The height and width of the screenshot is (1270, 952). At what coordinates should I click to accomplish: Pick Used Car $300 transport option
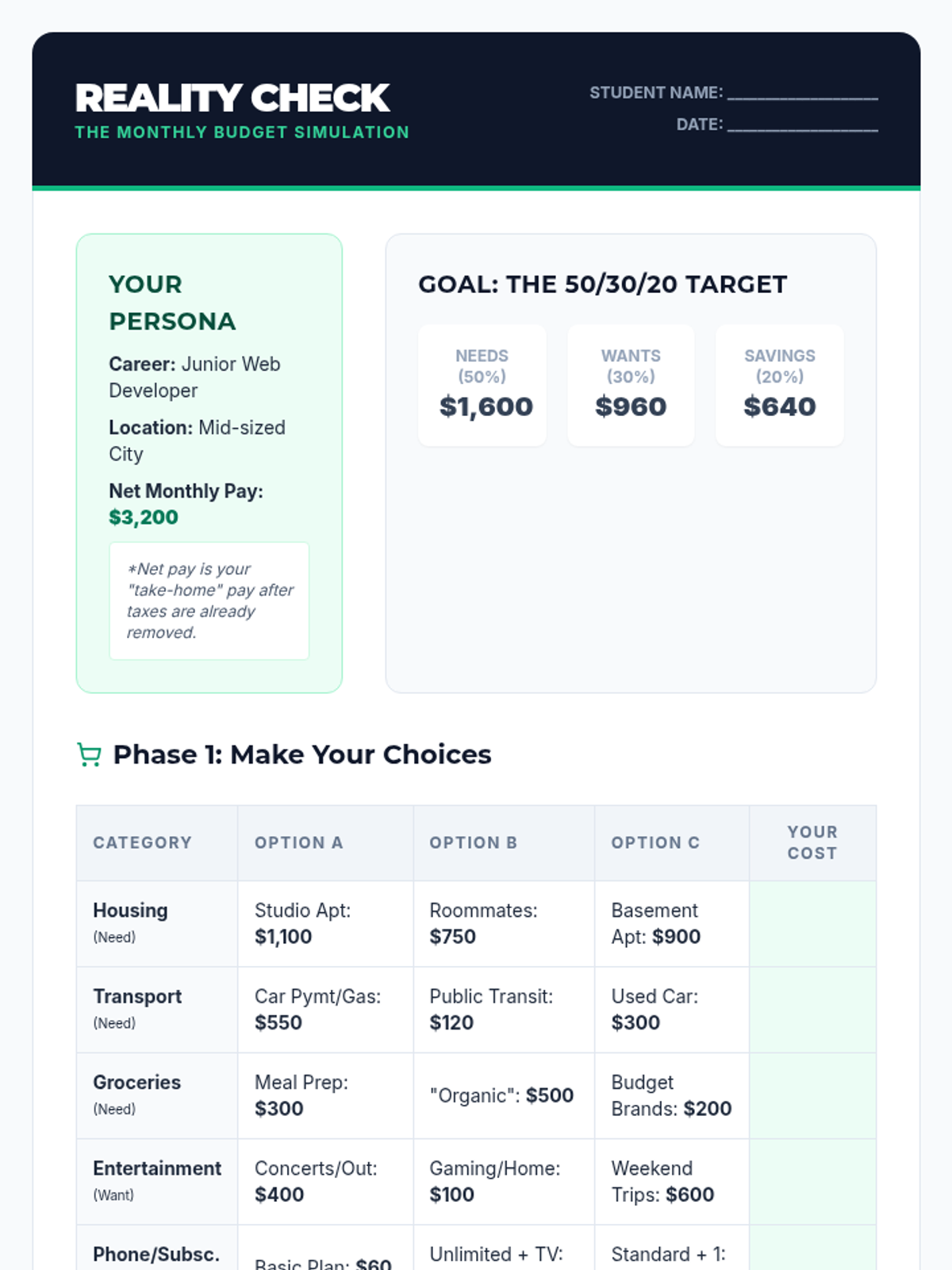point(671,1010)
